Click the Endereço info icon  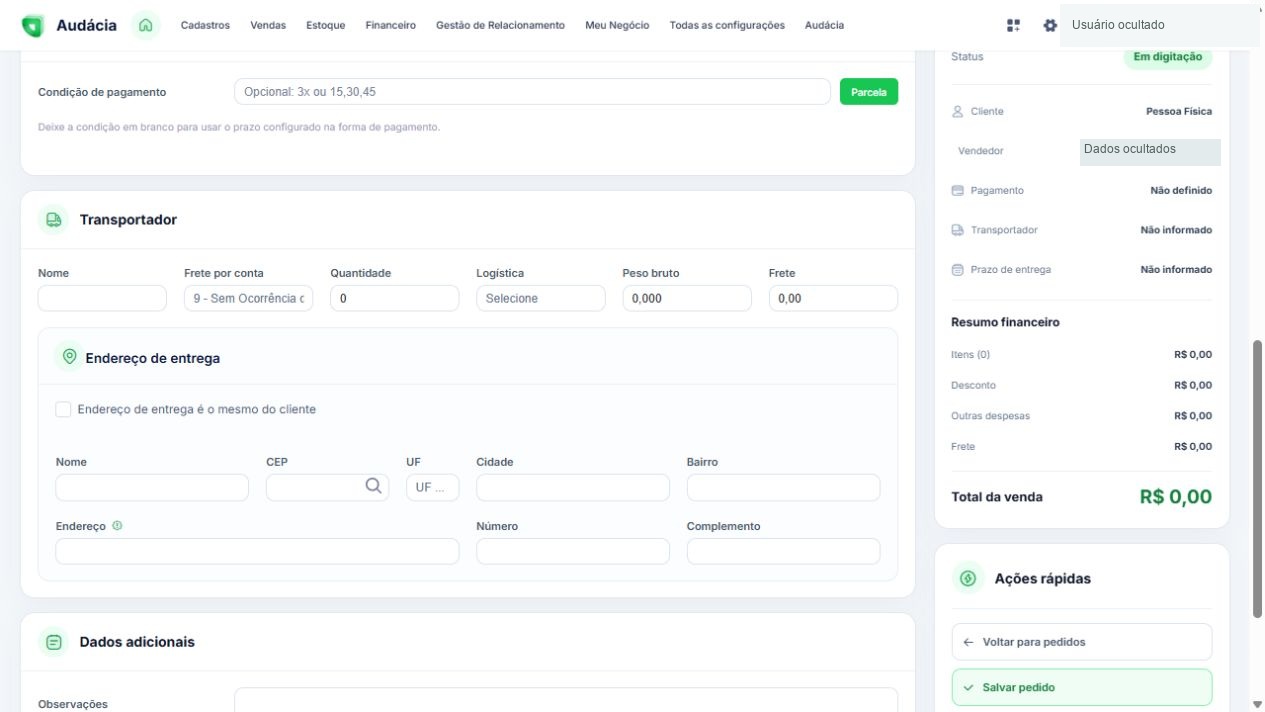[x=117, y=526]
